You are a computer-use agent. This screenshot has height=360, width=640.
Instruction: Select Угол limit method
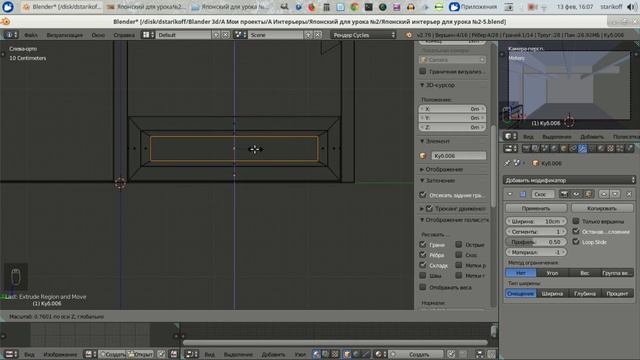click(x=552, y=273)
